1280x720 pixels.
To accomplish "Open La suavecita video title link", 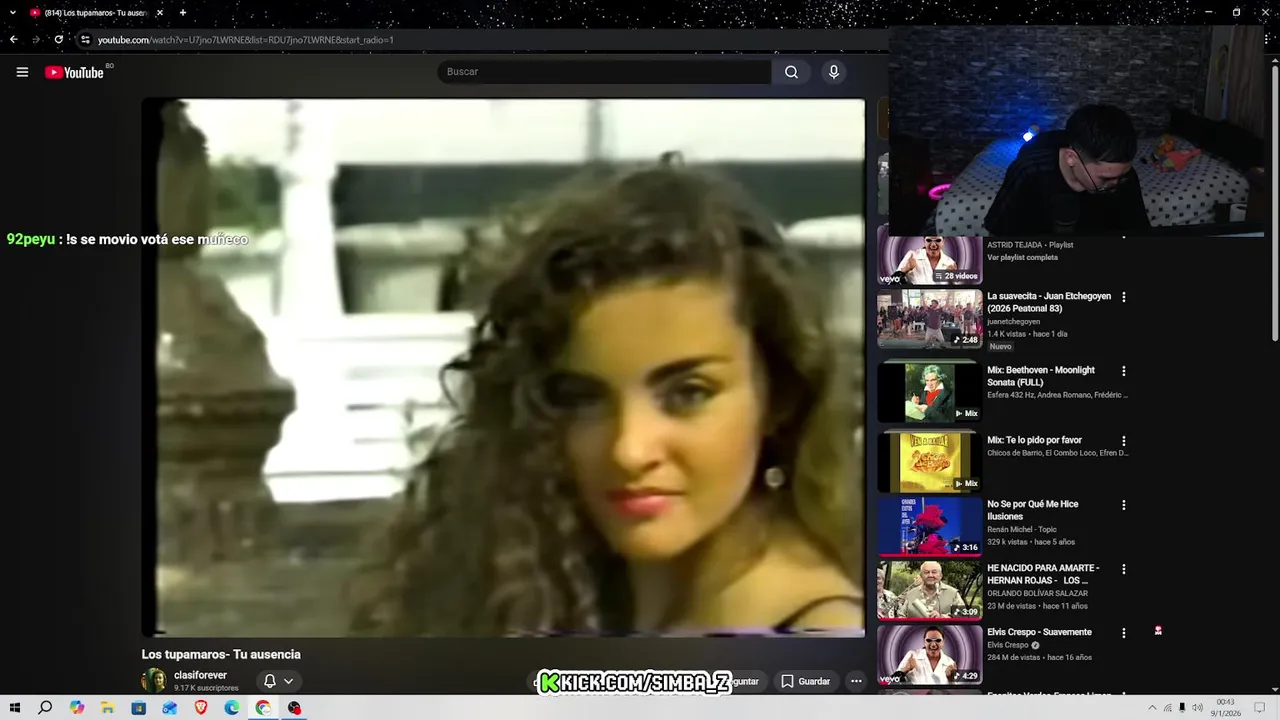I will [x=1049, y=302].
